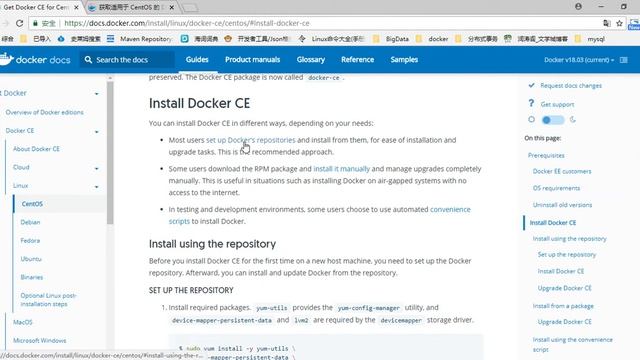This screenshot has width=640, height=360.
Task: Select Microsoft Windows in the sidebar
Action: coord(39,340)
